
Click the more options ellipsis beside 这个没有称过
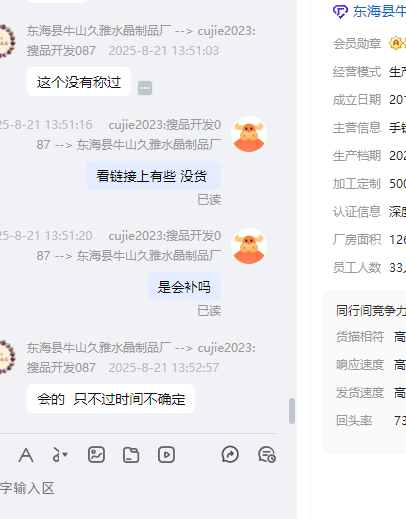coord(145,88)
